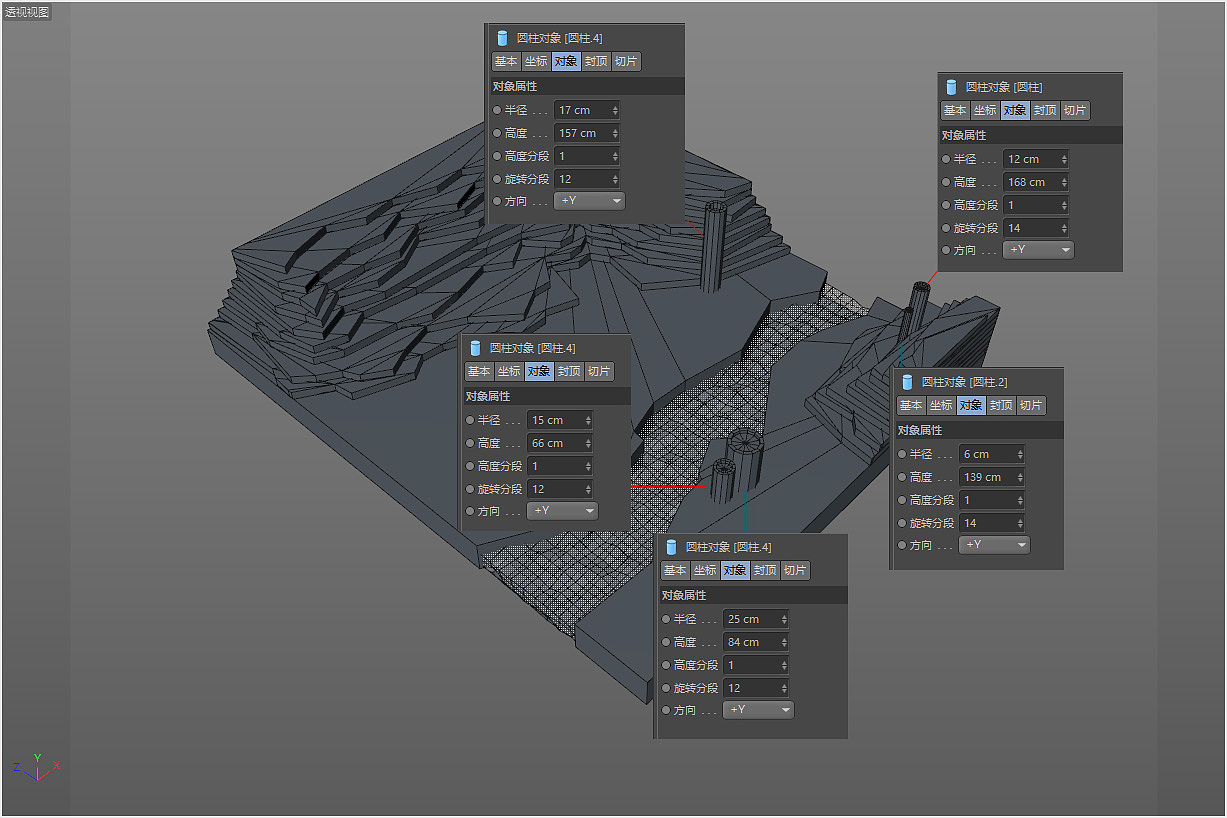Toggle 方向 keyframe dot in the 15 cm radius panel

click(x=470, y=511)
